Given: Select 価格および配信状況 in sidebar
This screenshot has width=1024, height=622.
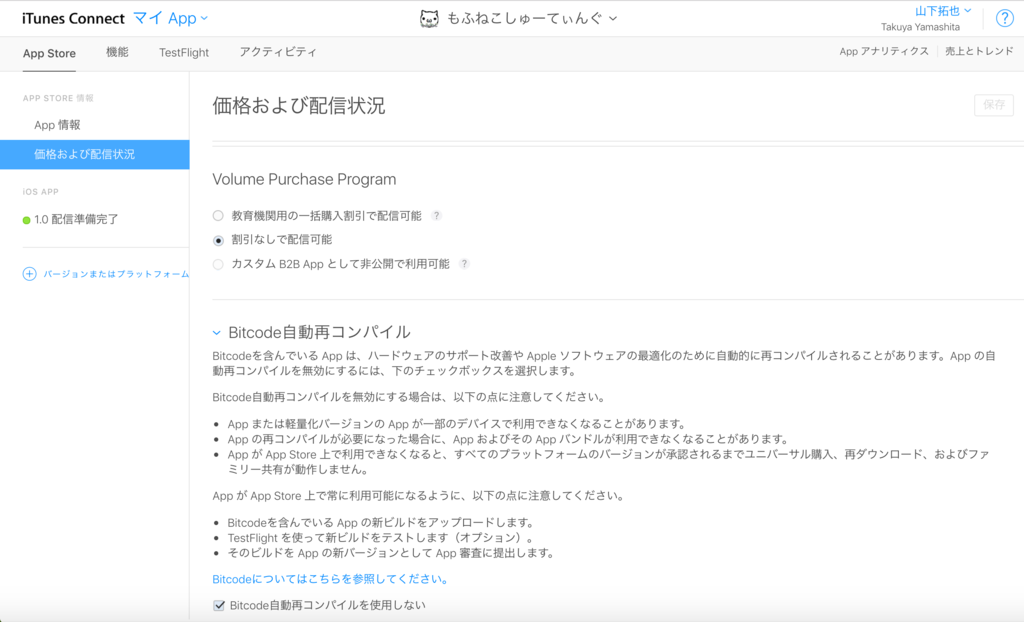Looking at the screenshot, I should [95, 154].
